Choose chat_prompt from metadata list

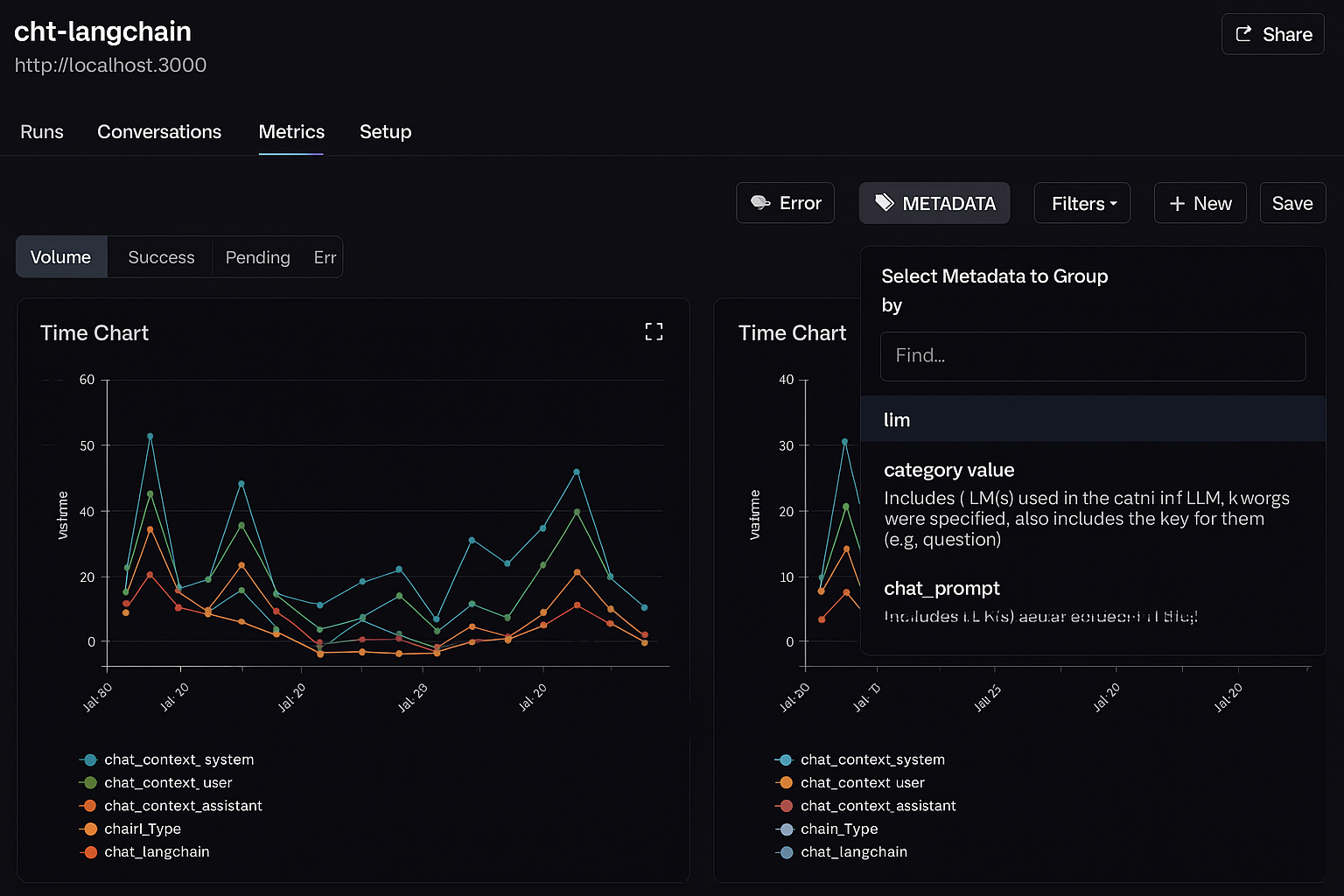point(941,588)
